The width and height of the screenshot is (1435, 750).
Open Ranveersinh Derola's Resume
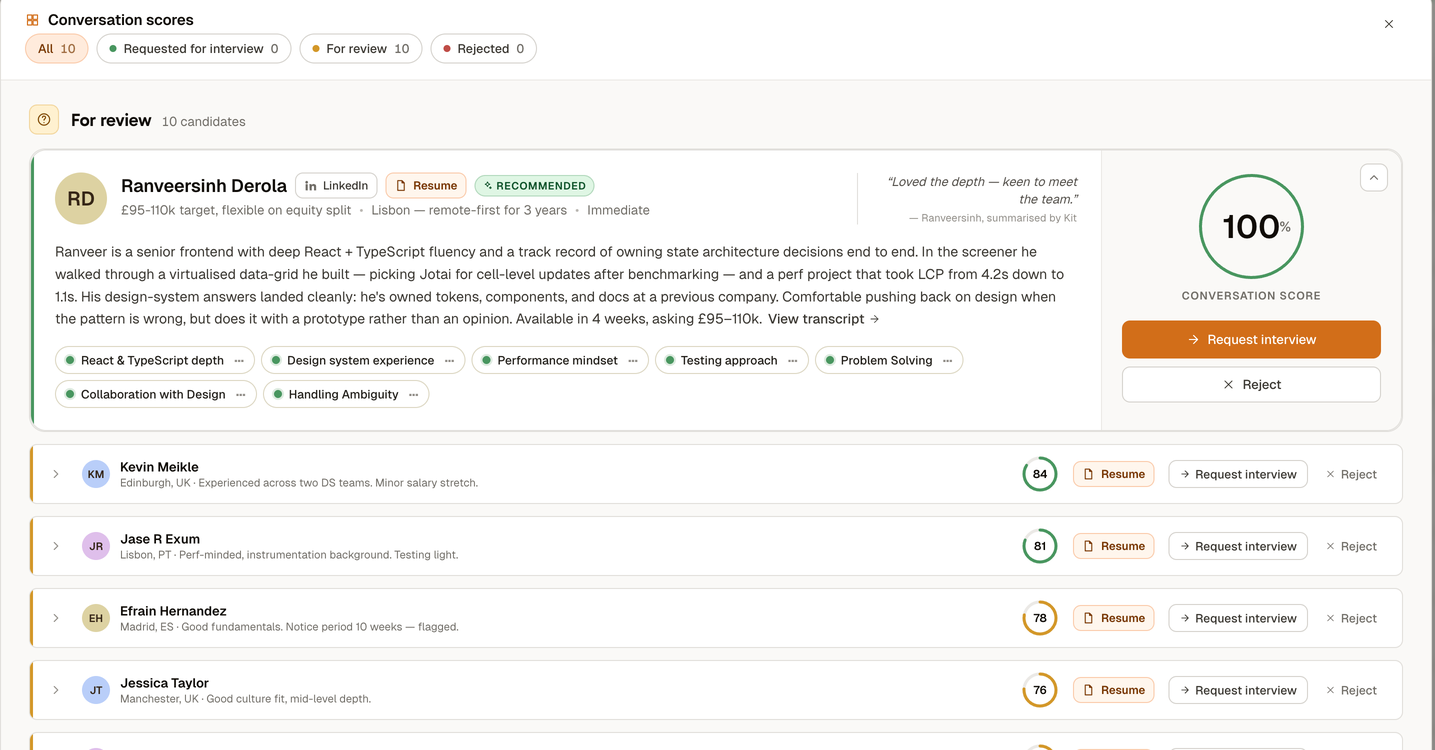[x=426, y=185]
